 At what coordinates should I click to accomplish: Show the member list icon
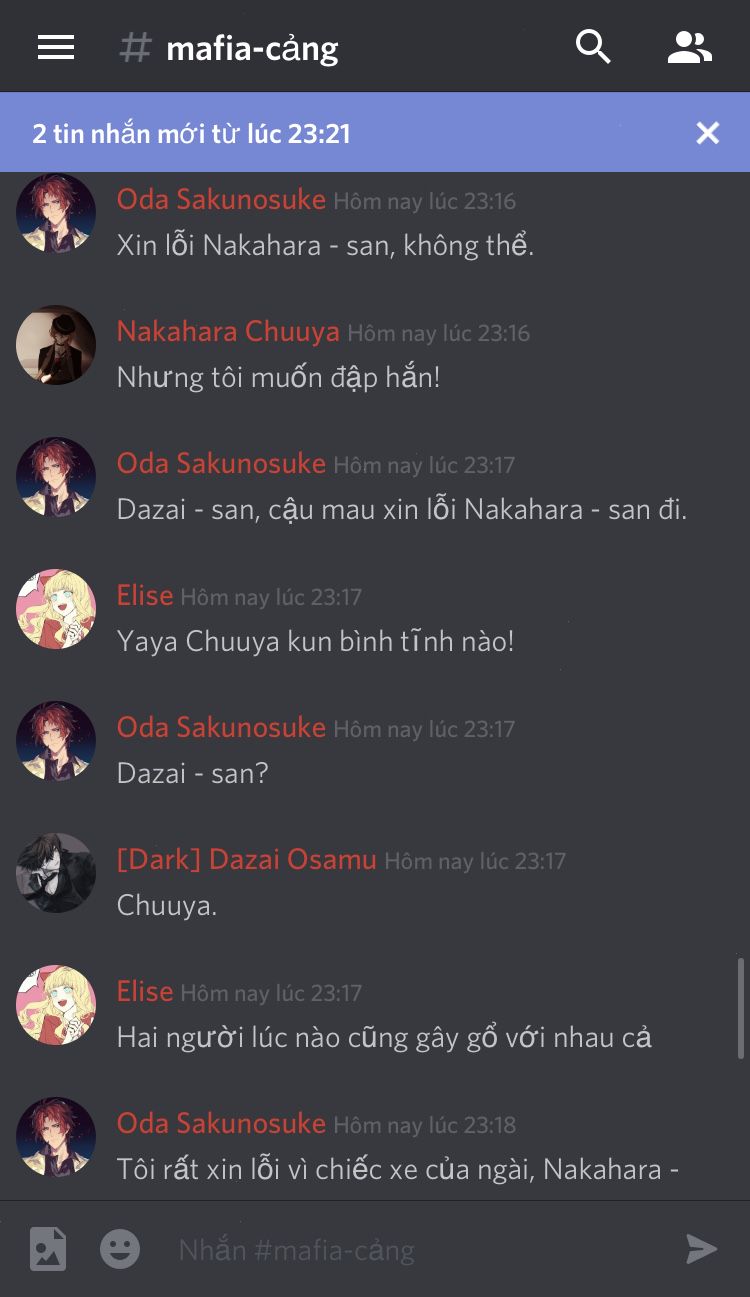pyautogui.click(x=690, y=47)
